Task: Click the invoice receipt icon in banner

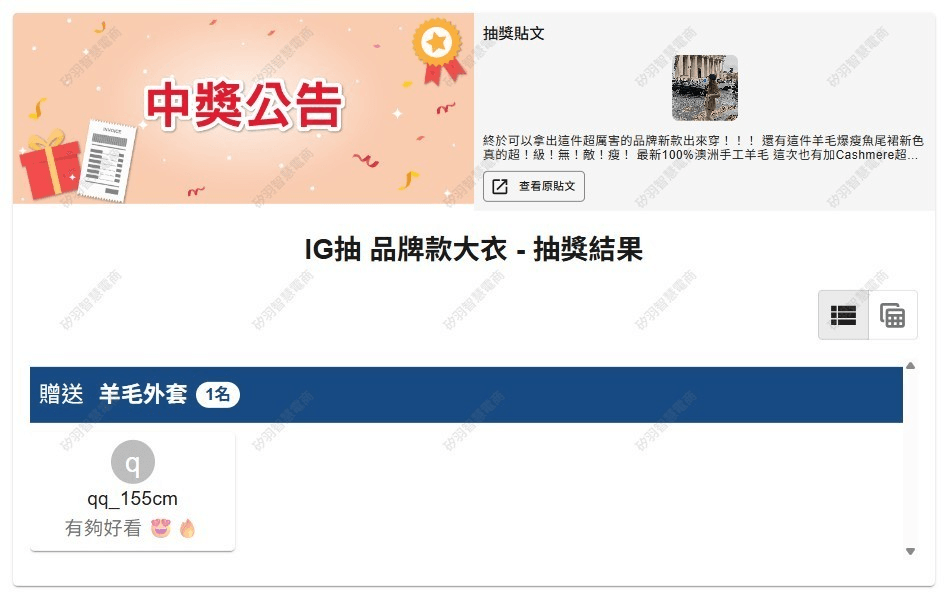Action: 108,160
